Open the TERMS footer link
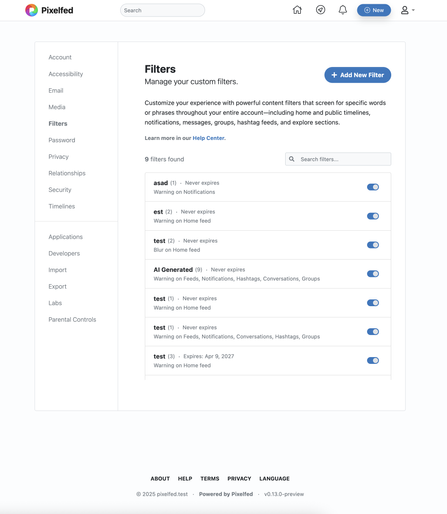 [210, 479]
